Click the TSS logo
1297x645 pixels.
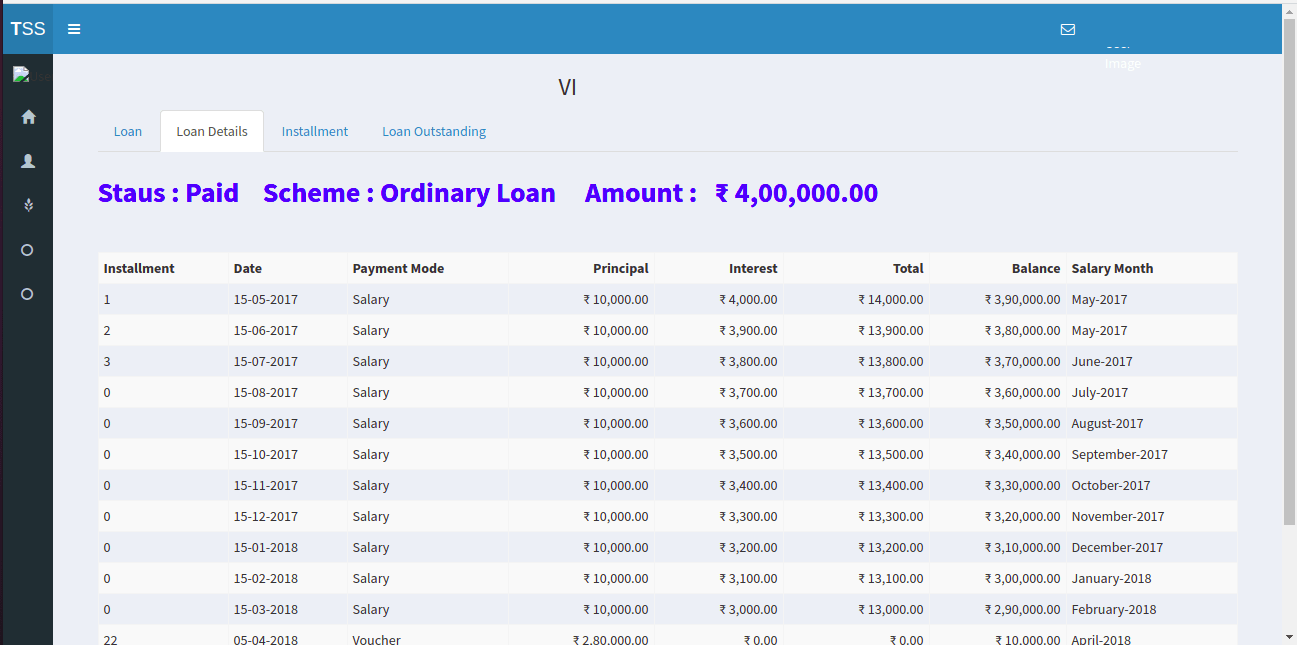[28, 29]
